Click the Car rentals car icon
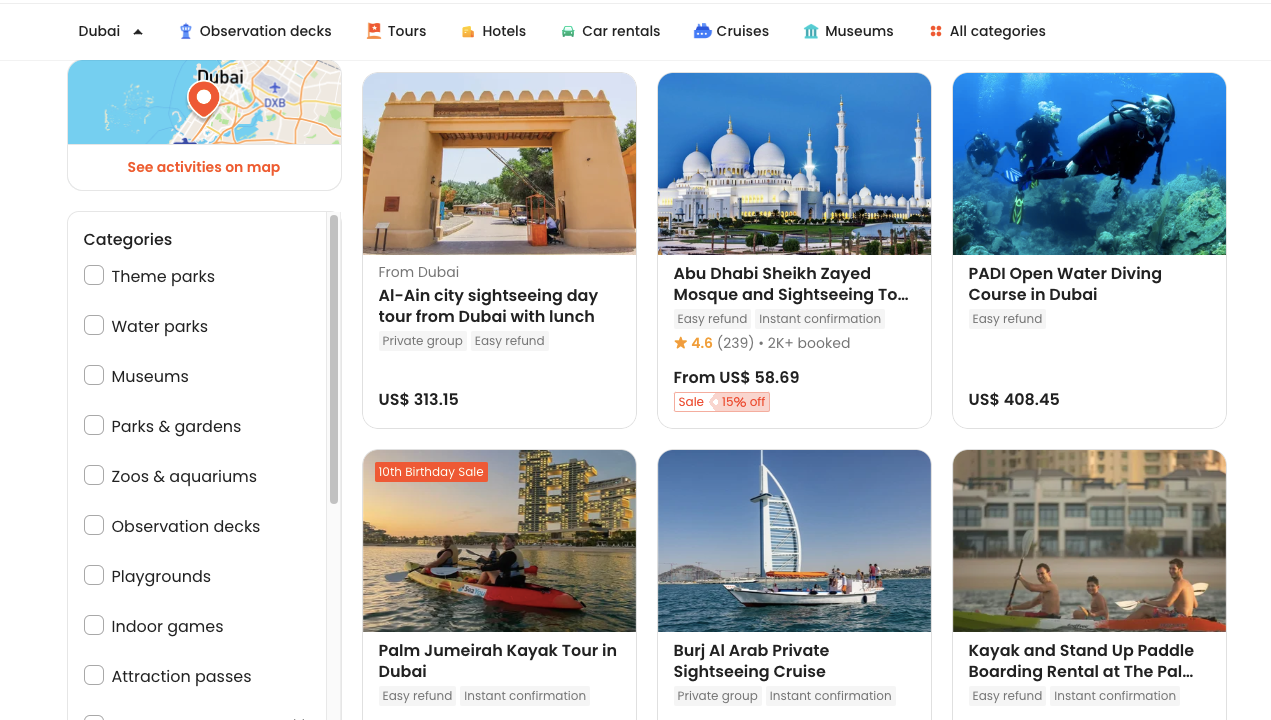Viewport: 1271px width, 720px height. tap(568, 32)
